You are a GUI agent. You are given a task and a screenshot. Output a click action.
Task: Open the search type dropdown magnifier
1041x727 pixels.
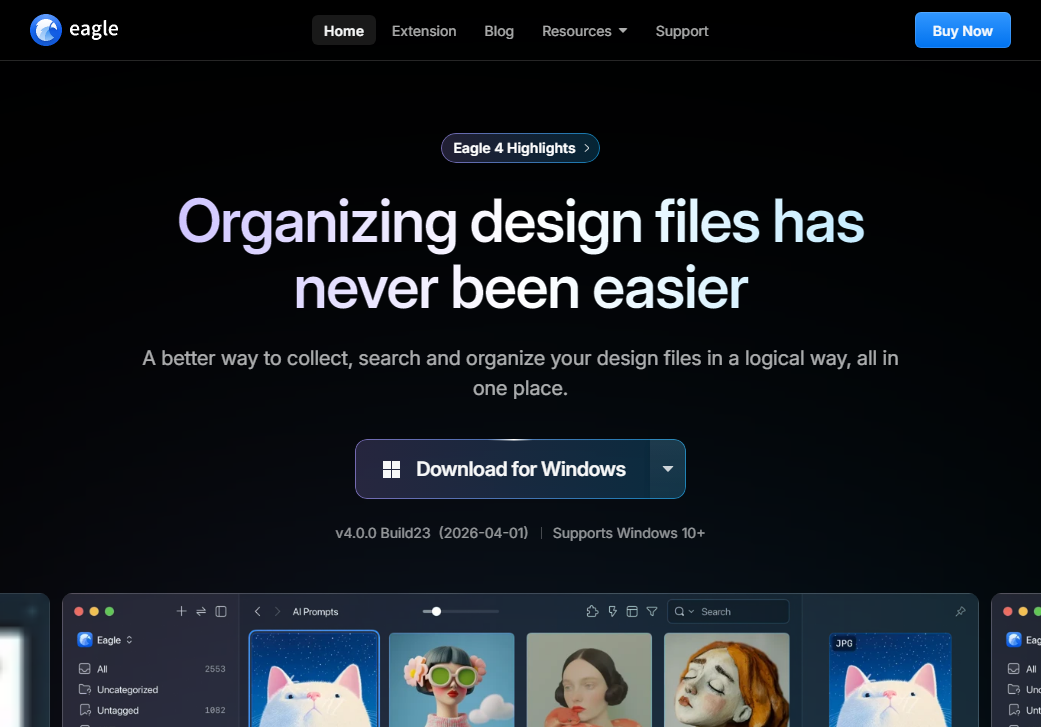[684, 611]
